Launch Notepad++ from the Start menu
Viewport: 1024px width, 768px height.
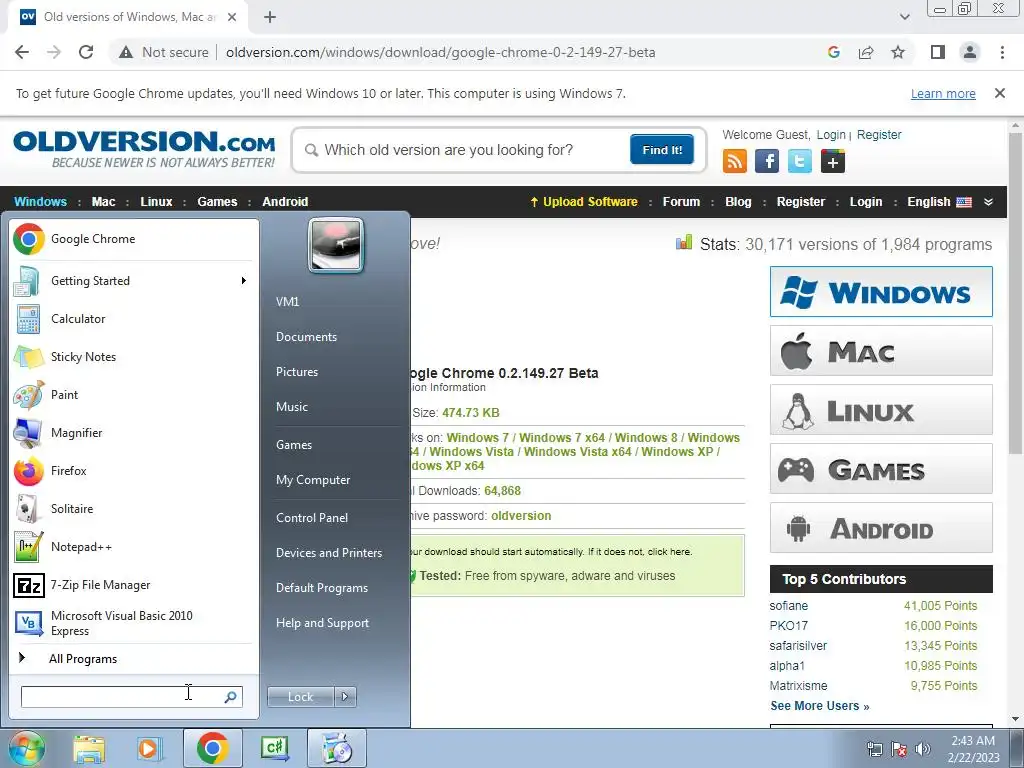point(133,547)
